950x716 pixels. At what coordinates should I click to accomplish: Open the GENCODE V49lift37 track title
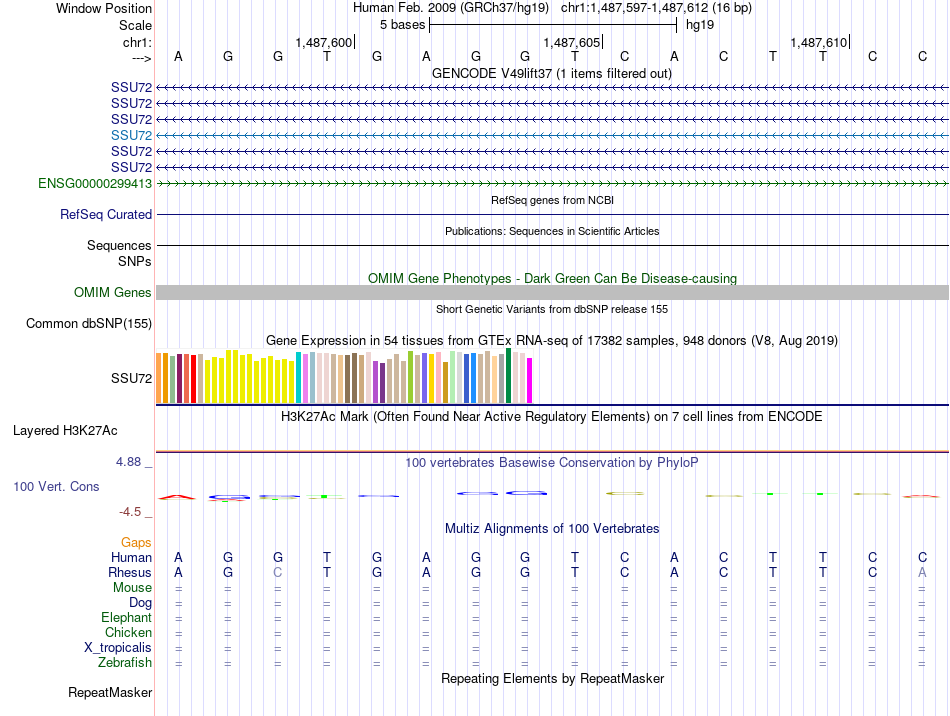tap(551, 73)
